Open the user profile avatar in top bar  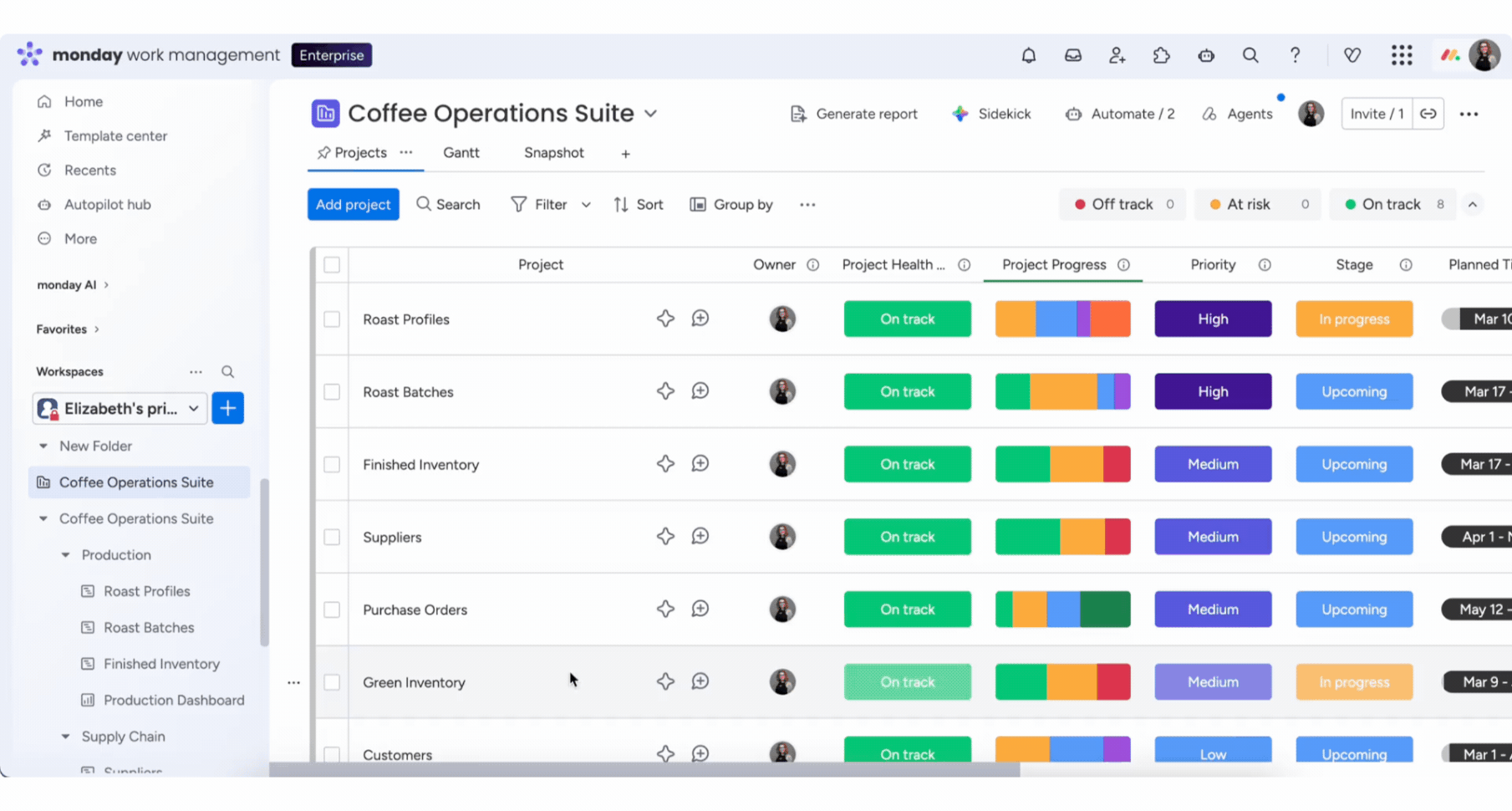[1484, 55]
